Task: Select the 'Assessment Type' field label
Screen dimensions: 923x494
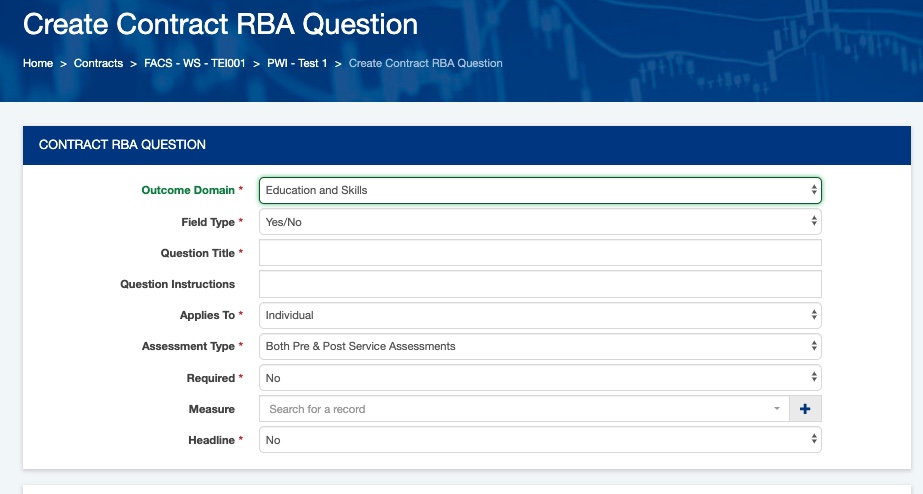Action: [x=188, y=346]
